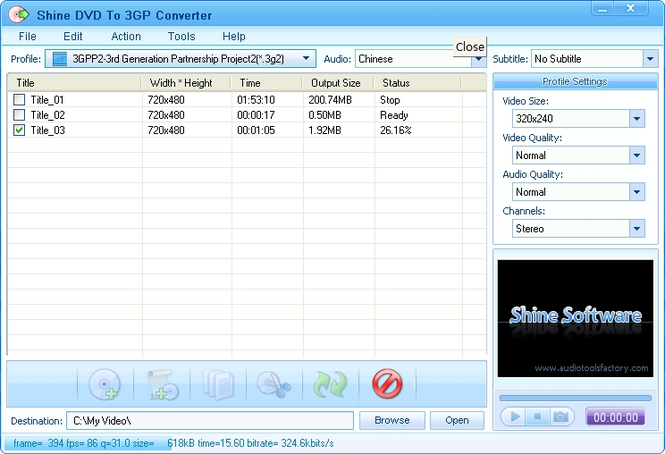The width and height of the screenshot is (665, 454).
Task: Open the Edit menu
Action: point(73,36)
